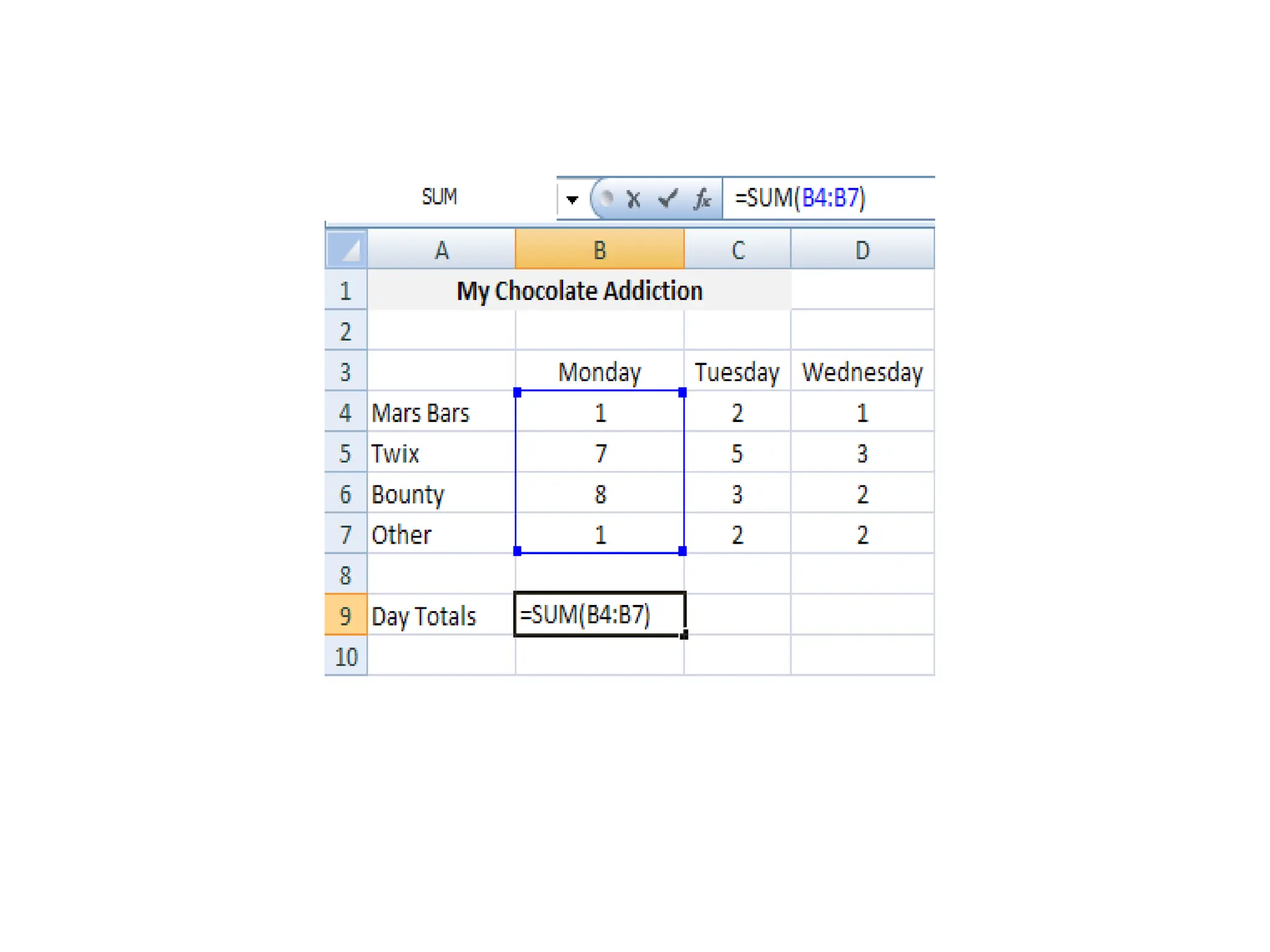Expand the Name Box dropdown arrow
1270x952 pixels.
click(x=572, y=200)
